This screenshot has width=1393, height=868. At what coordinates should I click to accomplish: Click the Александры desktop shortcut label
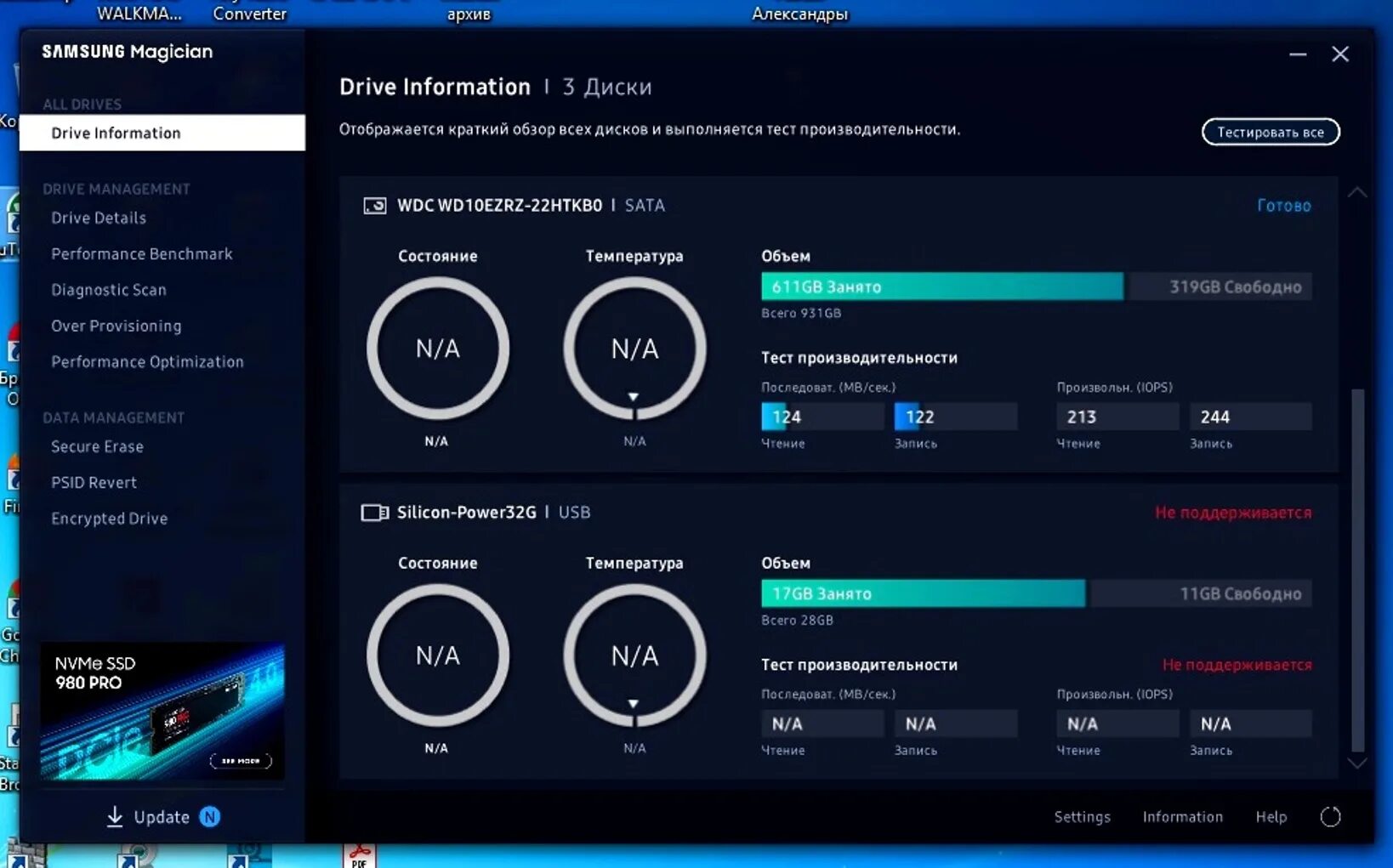pos(800,14)
